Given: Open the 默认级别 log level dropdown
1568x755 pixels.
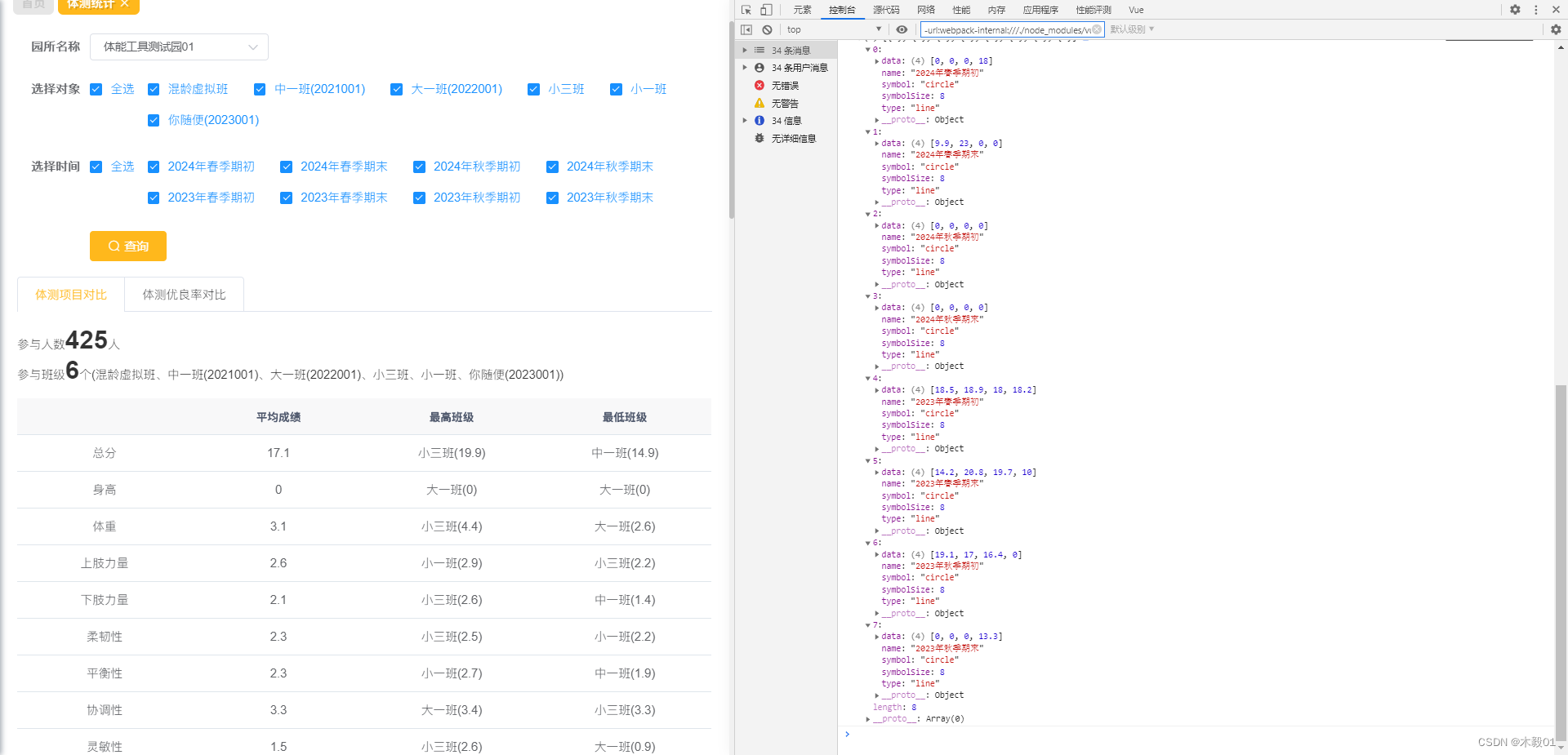Looking at the screenshot, I should 1131,29.
